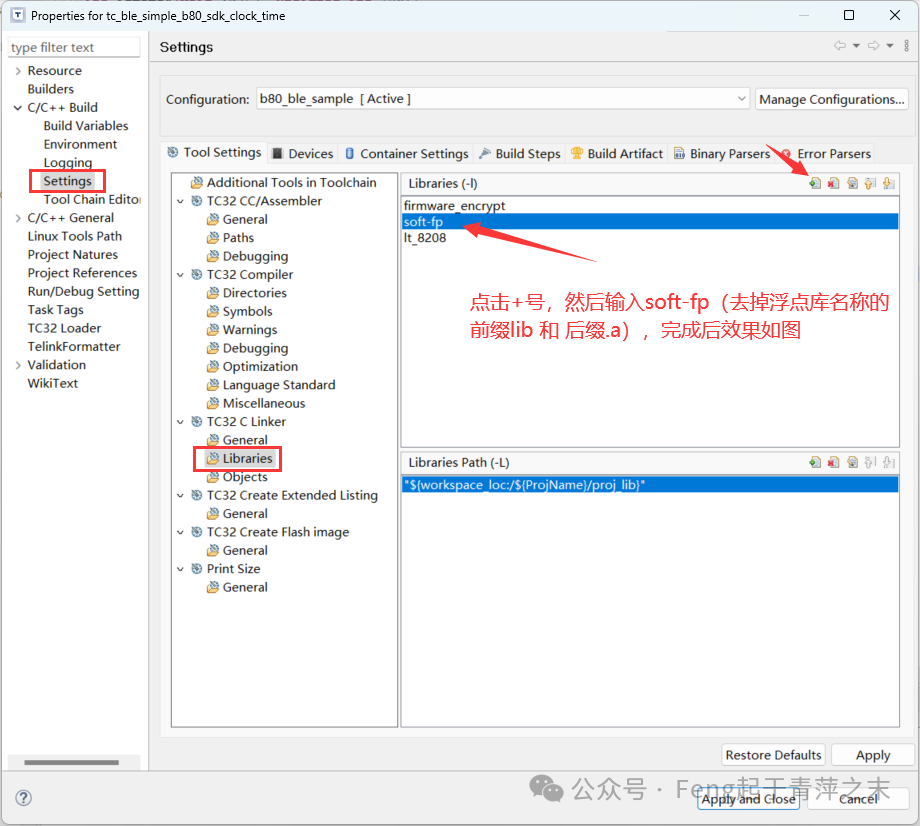The height and width of the screenshot is (826, 920).
Task: Click Add icon in Libraries Path (-L) toolbar
Action: coord(815,462)
